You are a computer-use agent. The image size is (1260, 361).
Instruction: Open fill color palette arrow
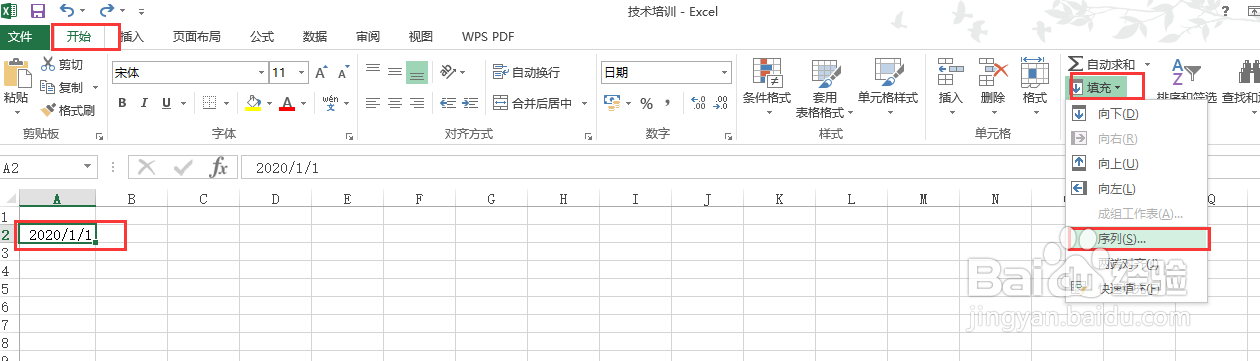pos(270,103)
